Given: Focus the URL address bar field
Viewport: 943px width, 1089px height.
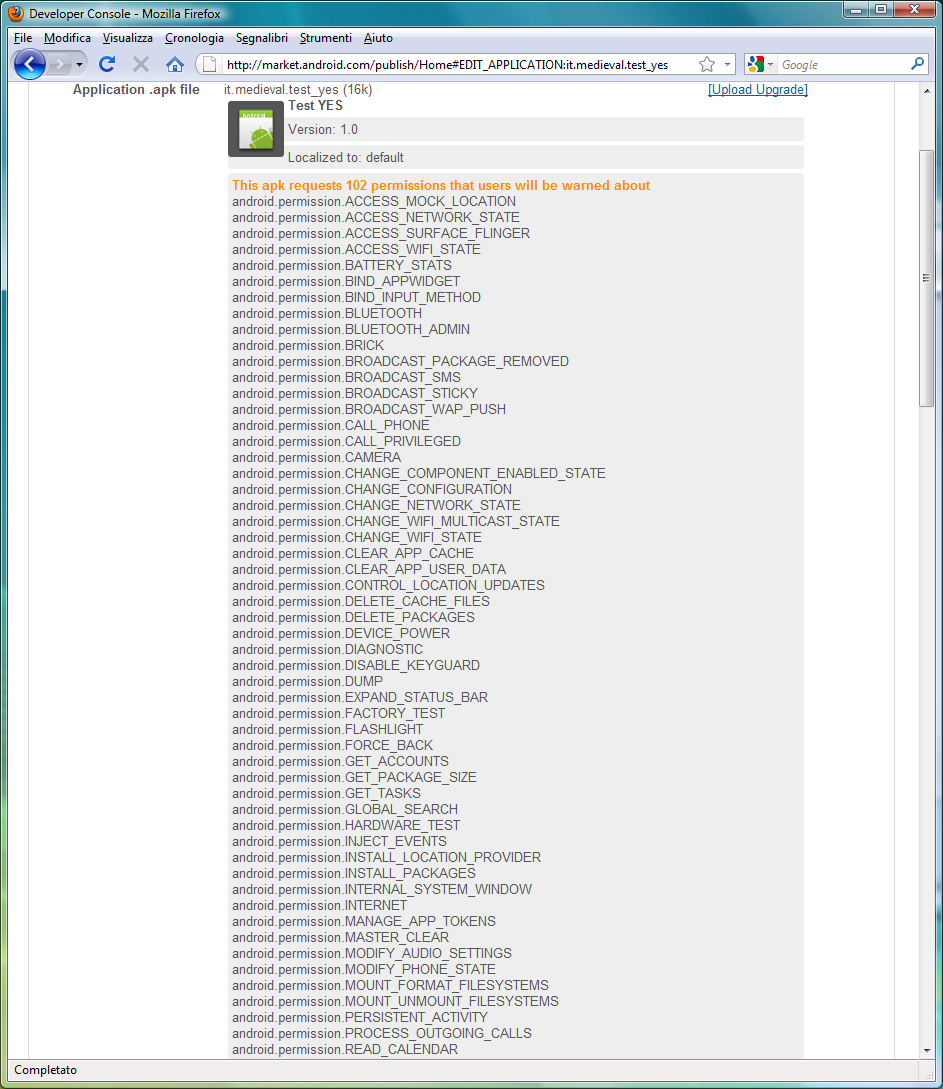Looking at the screenshot, I should point(458,65).
